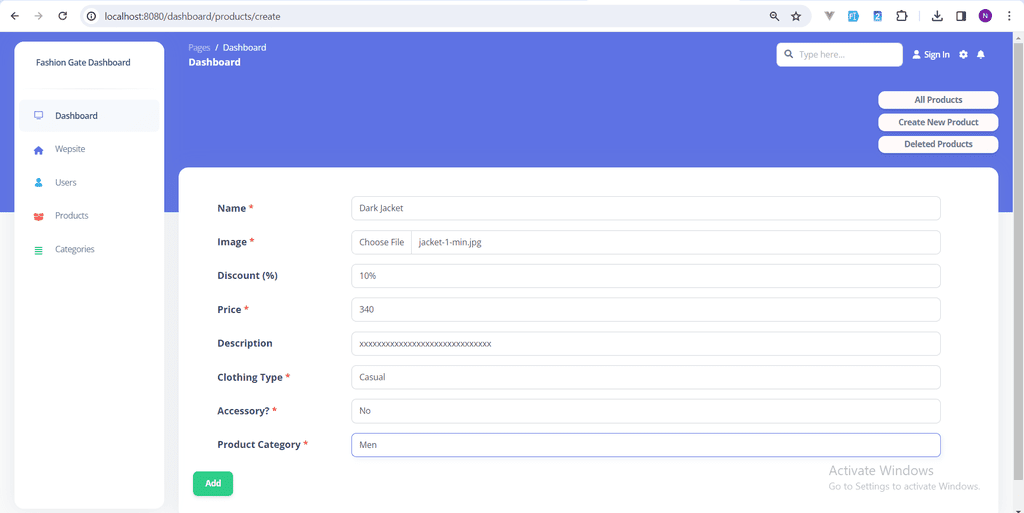
Task: Open browser downloads icon
Action: click(937, 16)
